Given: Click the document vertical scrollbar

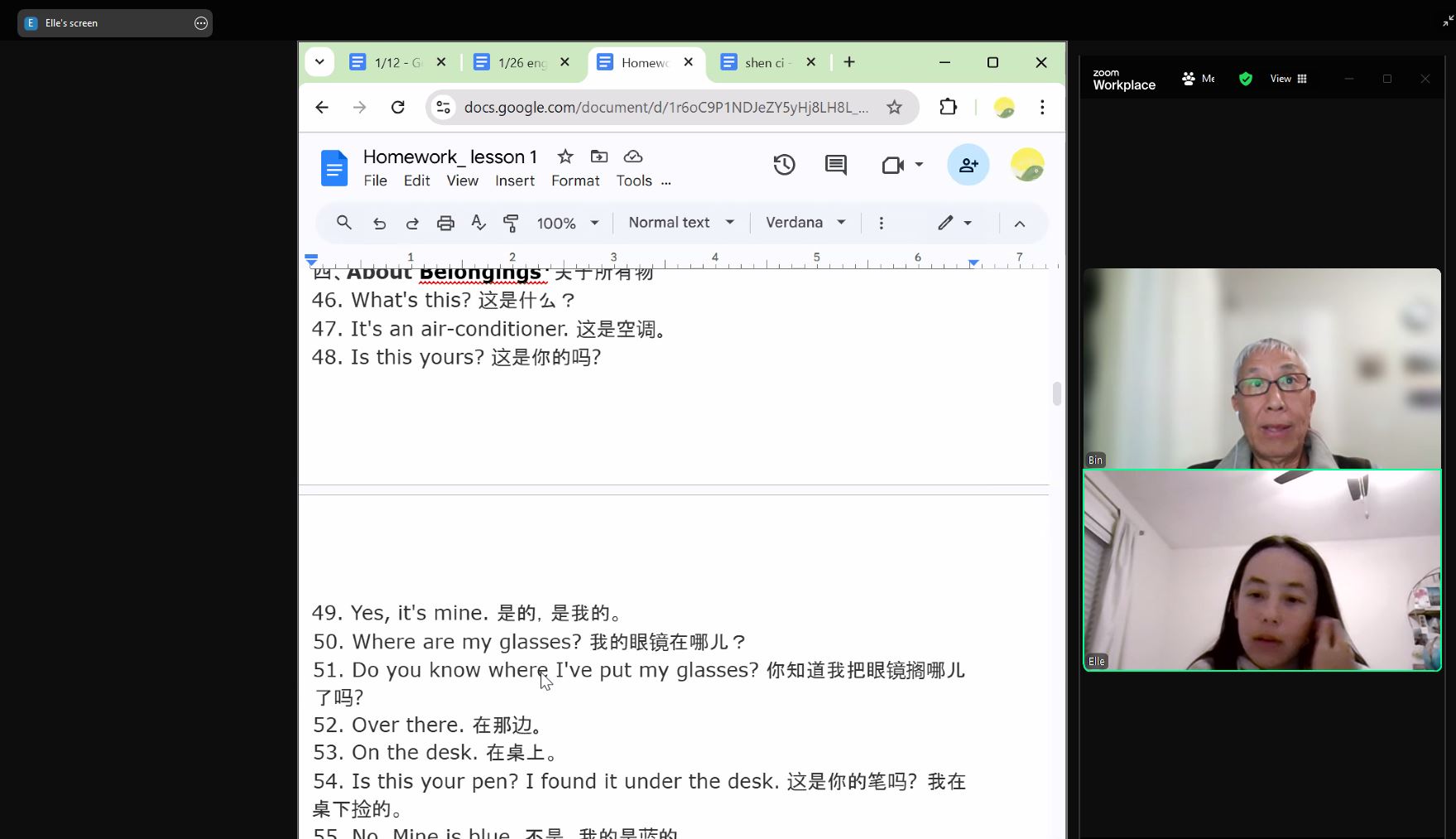Looking at the screenshot, I should [1056, 394].
